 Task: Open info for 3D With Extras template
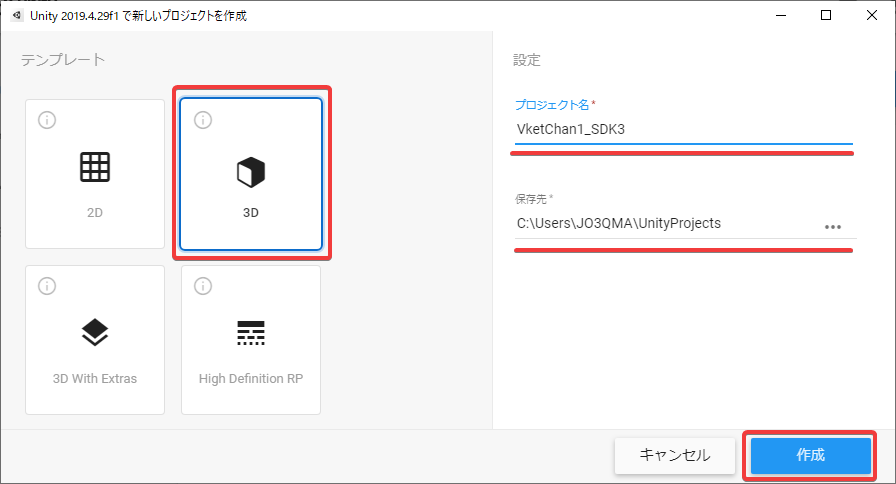pos(47,286)
